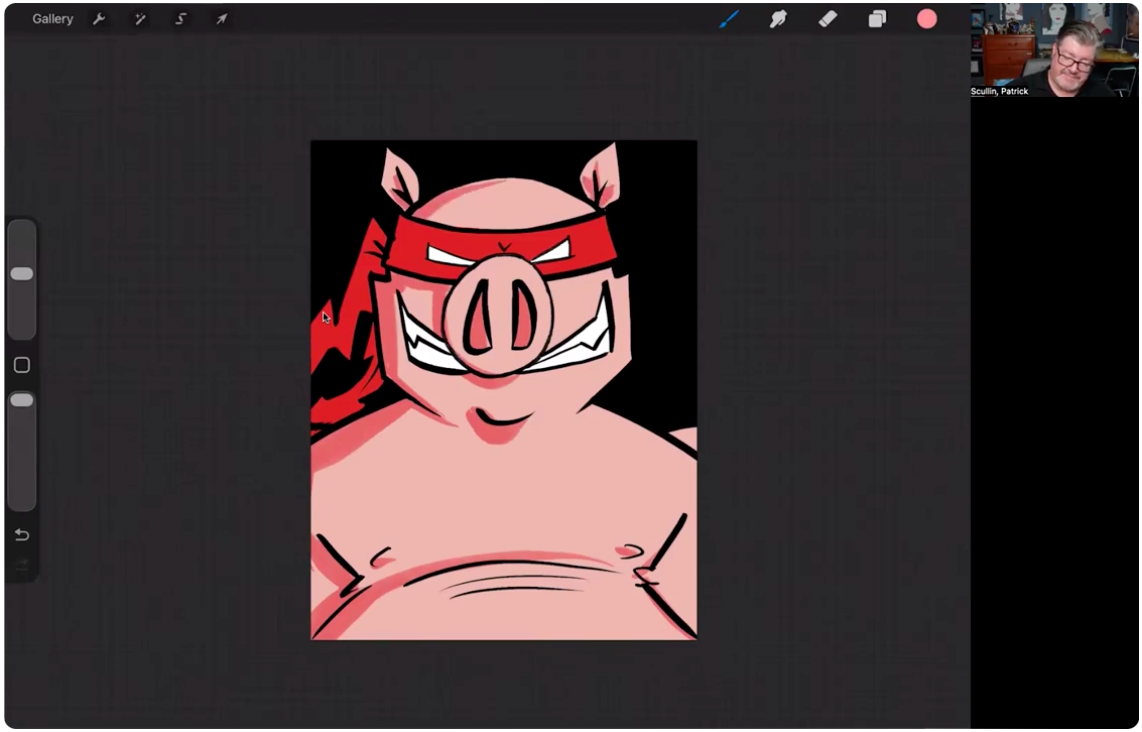The height and width of the screenshot is (732, 1142).
Task: Click the Scullin, Patrick name label
Action: coord(999,91)
